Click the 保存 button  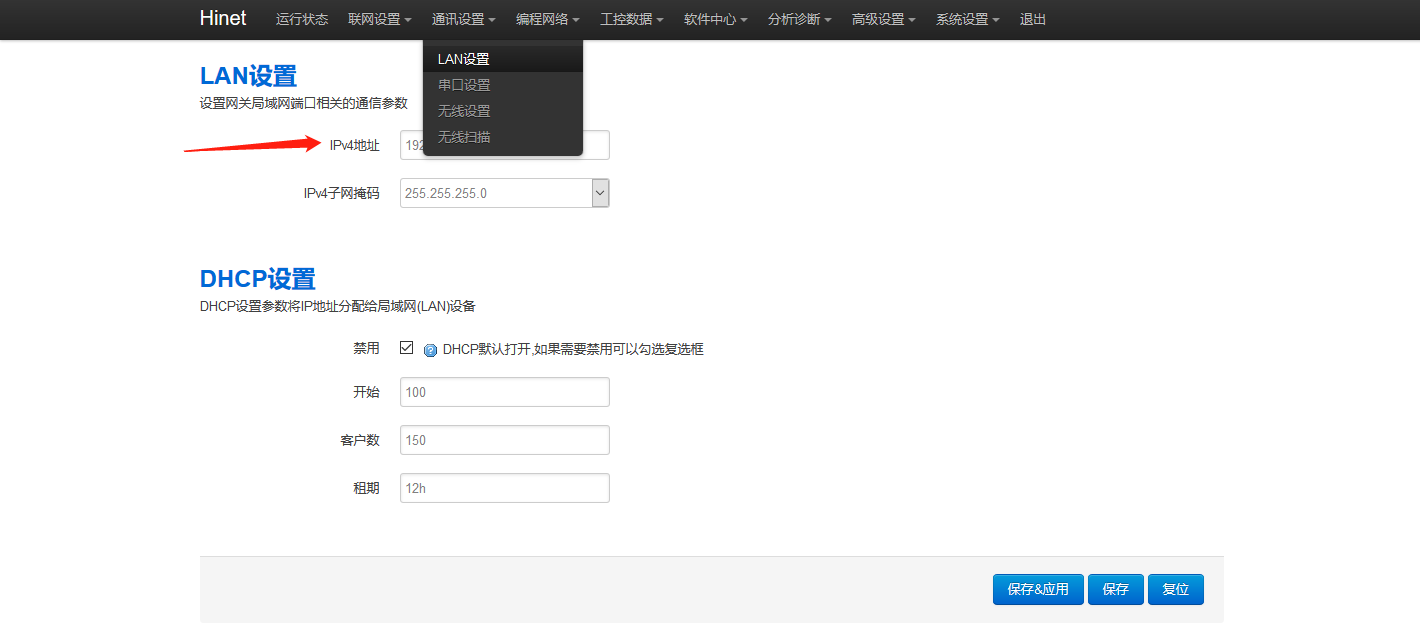coord(1115,589)
